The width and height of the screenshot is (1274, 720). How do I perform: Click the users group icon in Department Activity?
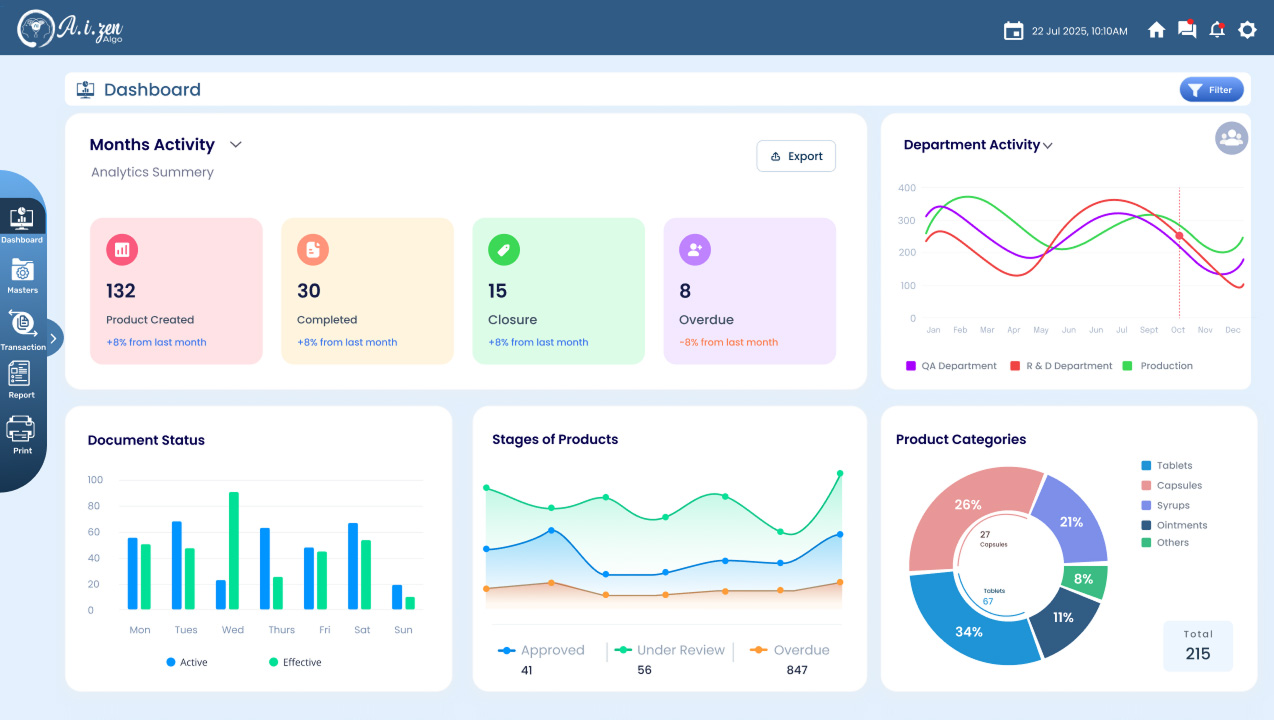(x=1231, y=138)
